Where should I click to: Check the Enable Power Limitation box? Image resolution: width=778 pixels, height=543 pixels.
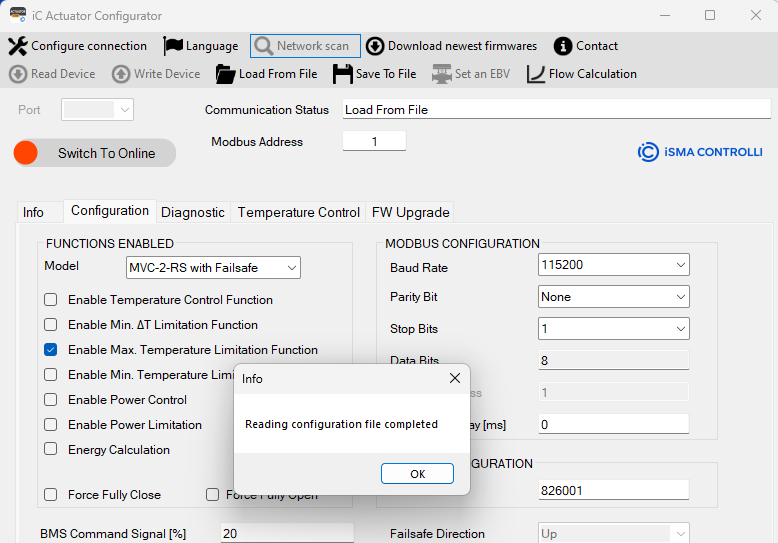51,424
